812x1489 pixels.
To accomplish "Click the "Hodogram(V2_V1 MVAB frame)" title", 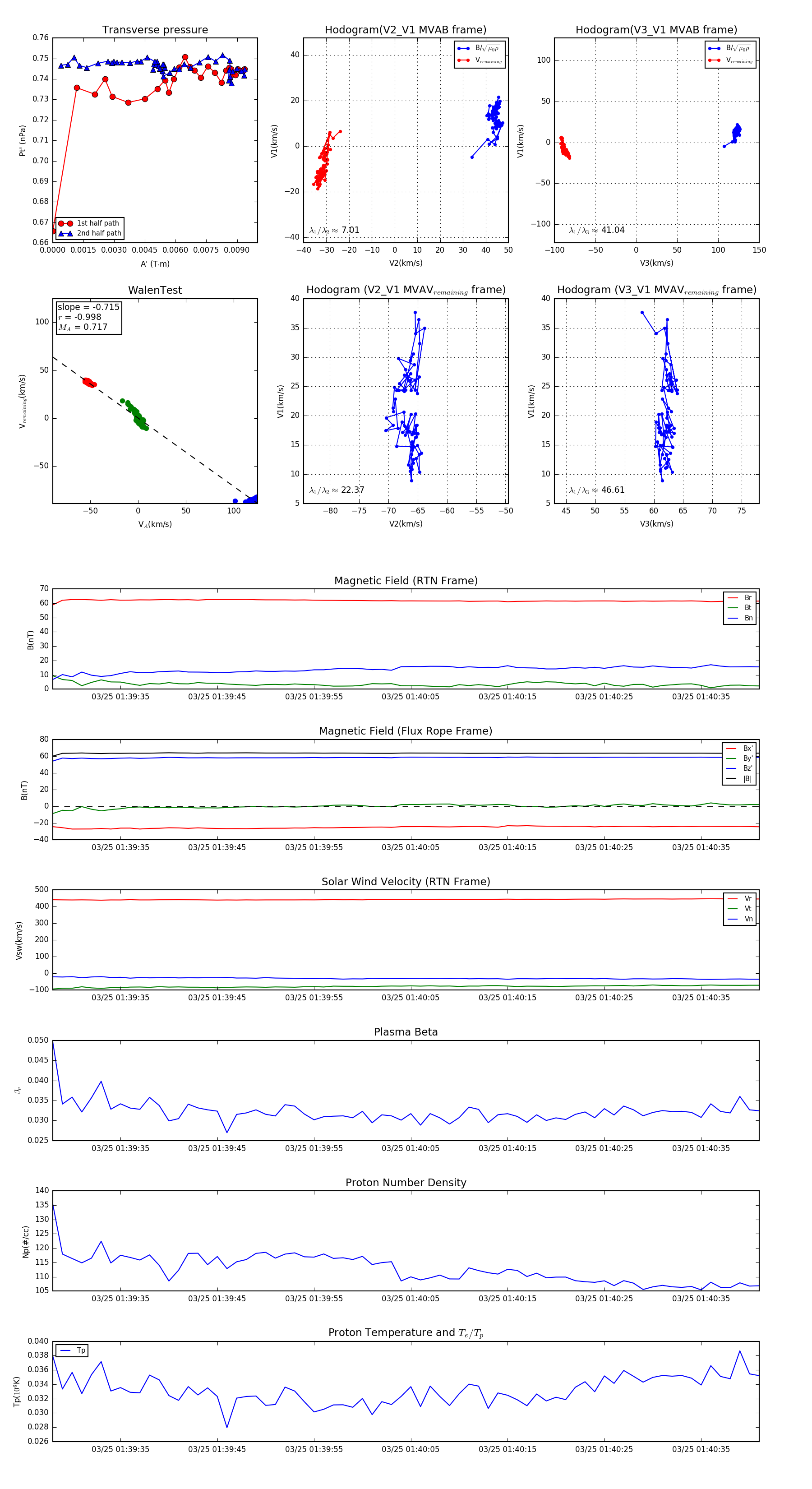I will (x=405, y=30).
